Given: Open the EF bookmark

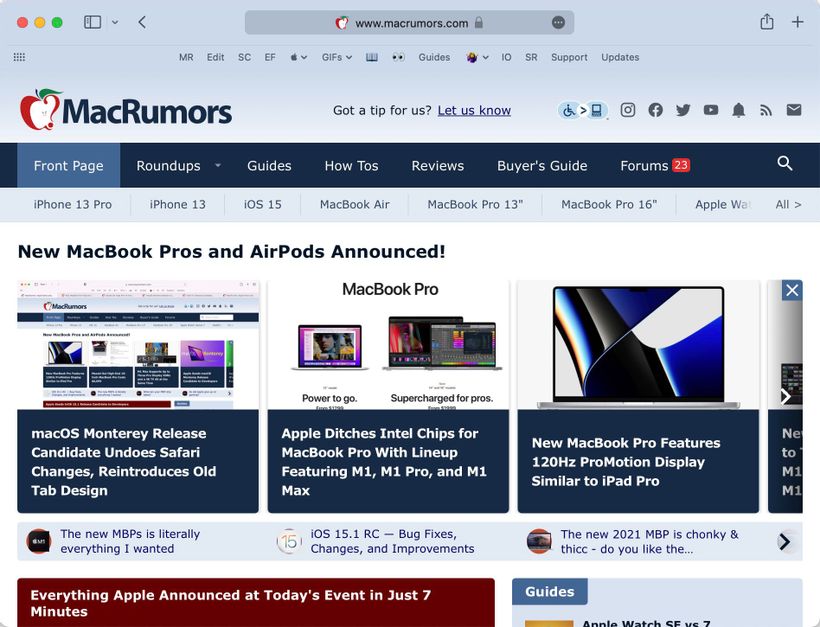Looking at the screenshot, I should pyautogui.click(x=270, y=57).
